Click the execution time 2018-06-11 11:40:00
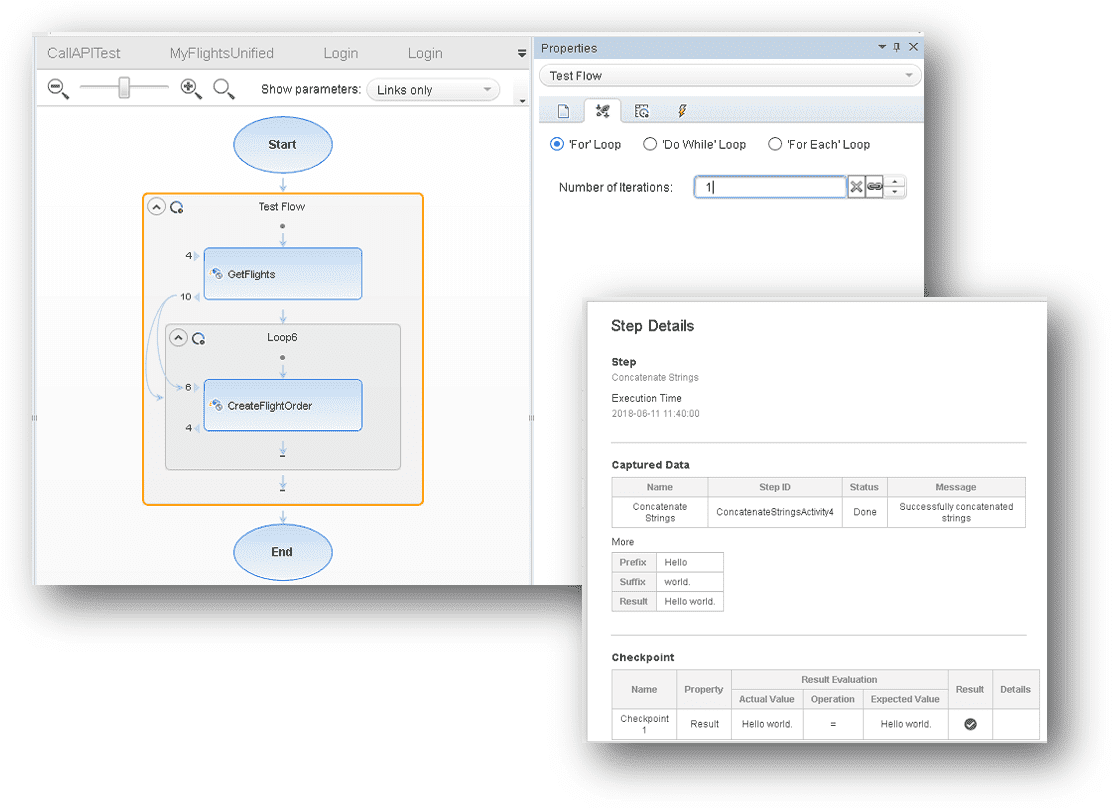 655,414
